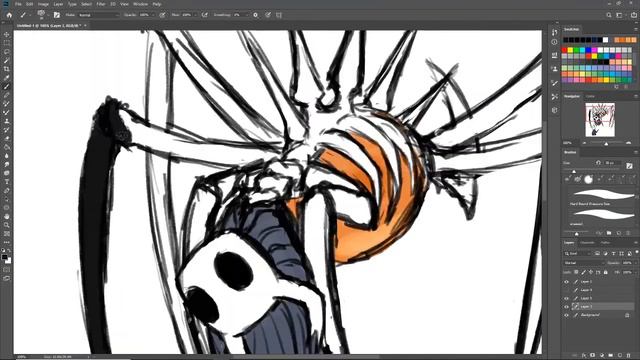This screenshot has height=360, width=640.
Task: Click the Home icon in options bar
Action: coord(9,15)
